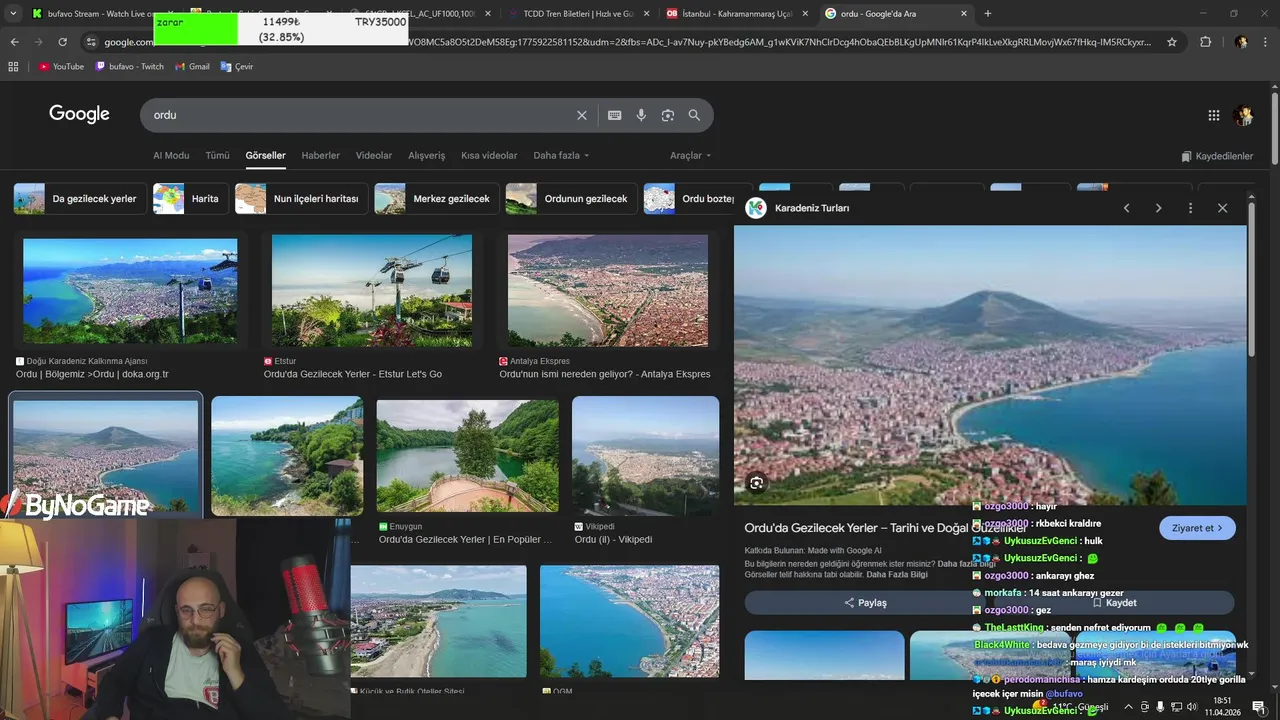Select the 'Ordunun gezilecek' chip
The width and height of the screenshot is (1280, 720).
[571, 198]
